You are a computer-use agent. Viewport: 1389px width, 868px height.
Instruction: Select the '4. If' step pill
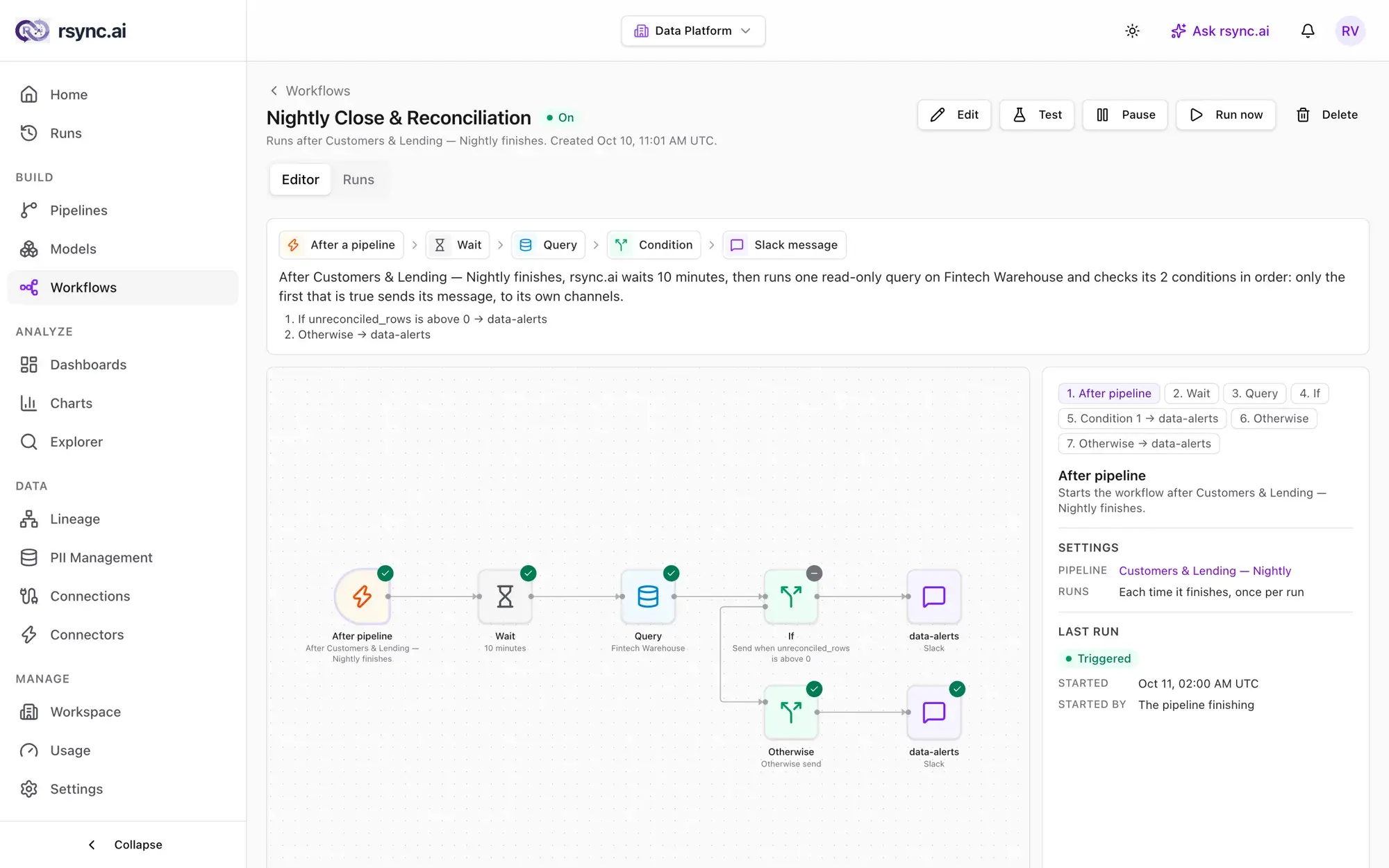point(1310,394)
